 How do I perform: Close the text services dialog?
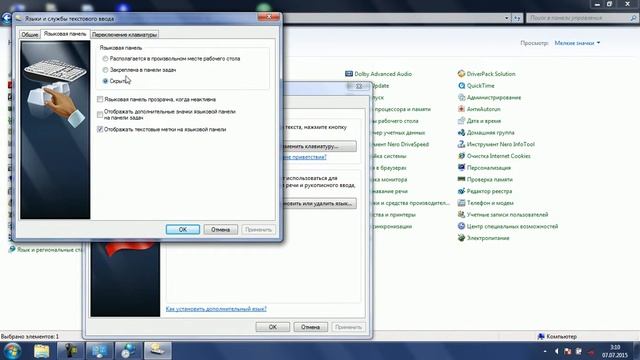[269, 17]
